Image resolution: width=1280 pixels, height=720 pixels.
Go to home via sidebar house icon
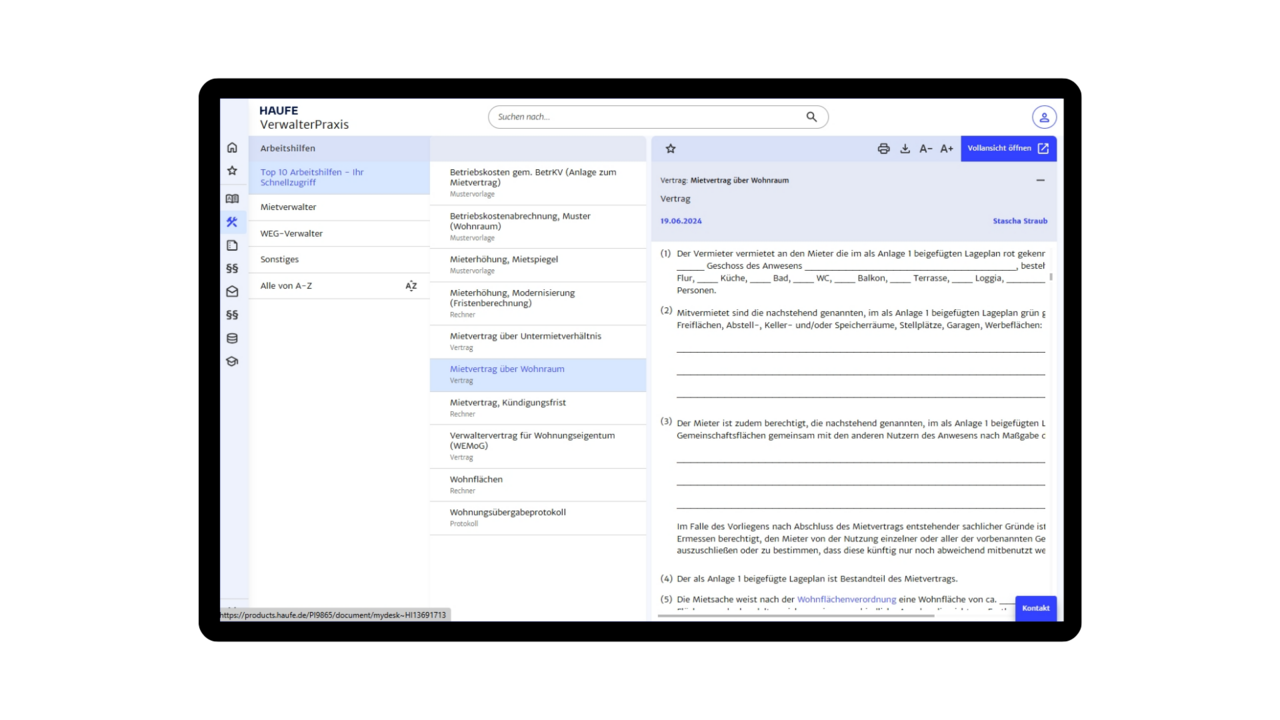(x=232, y=148)
